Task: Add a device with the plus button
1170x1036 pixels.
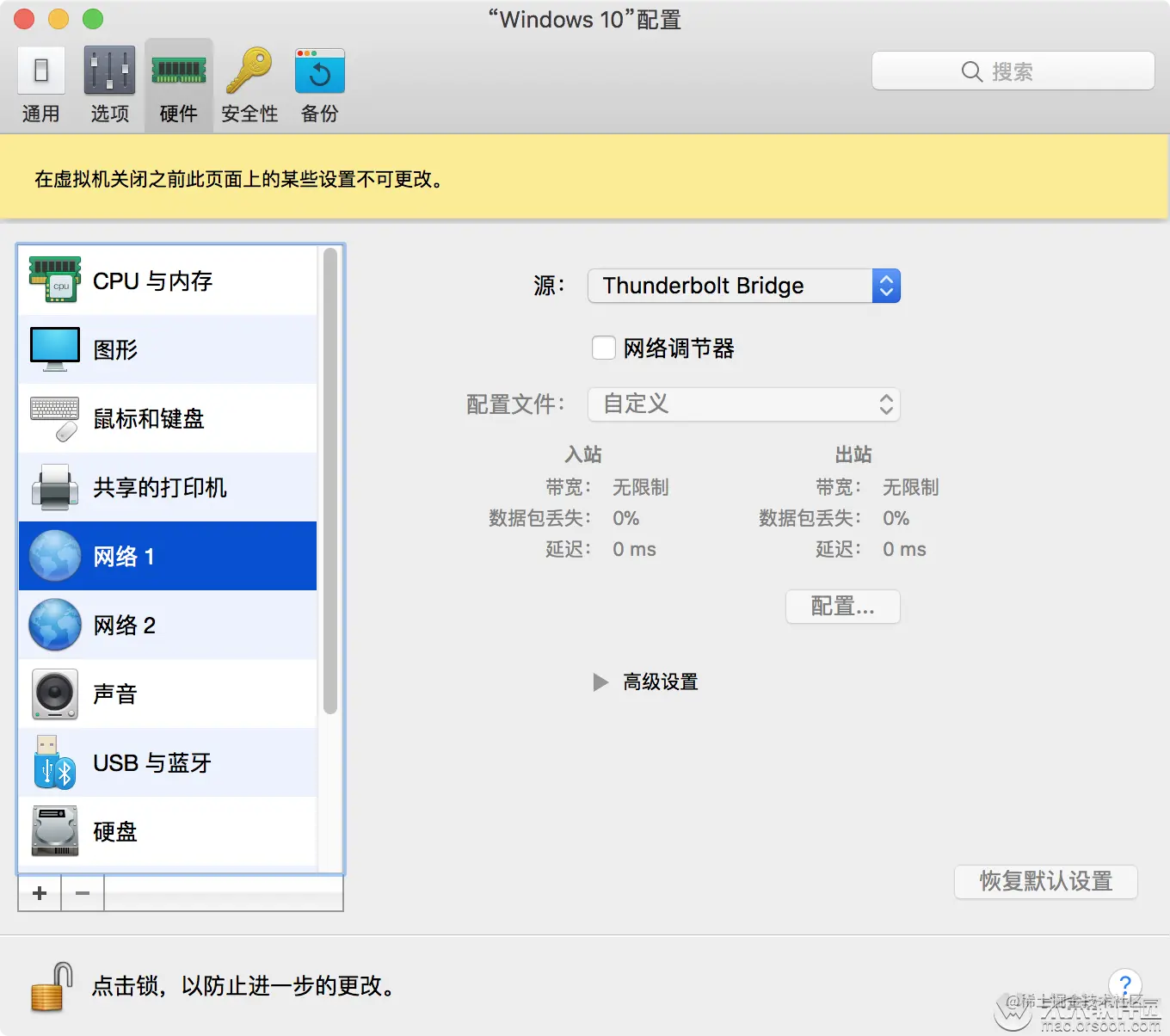Action: (x=40, y=893)
